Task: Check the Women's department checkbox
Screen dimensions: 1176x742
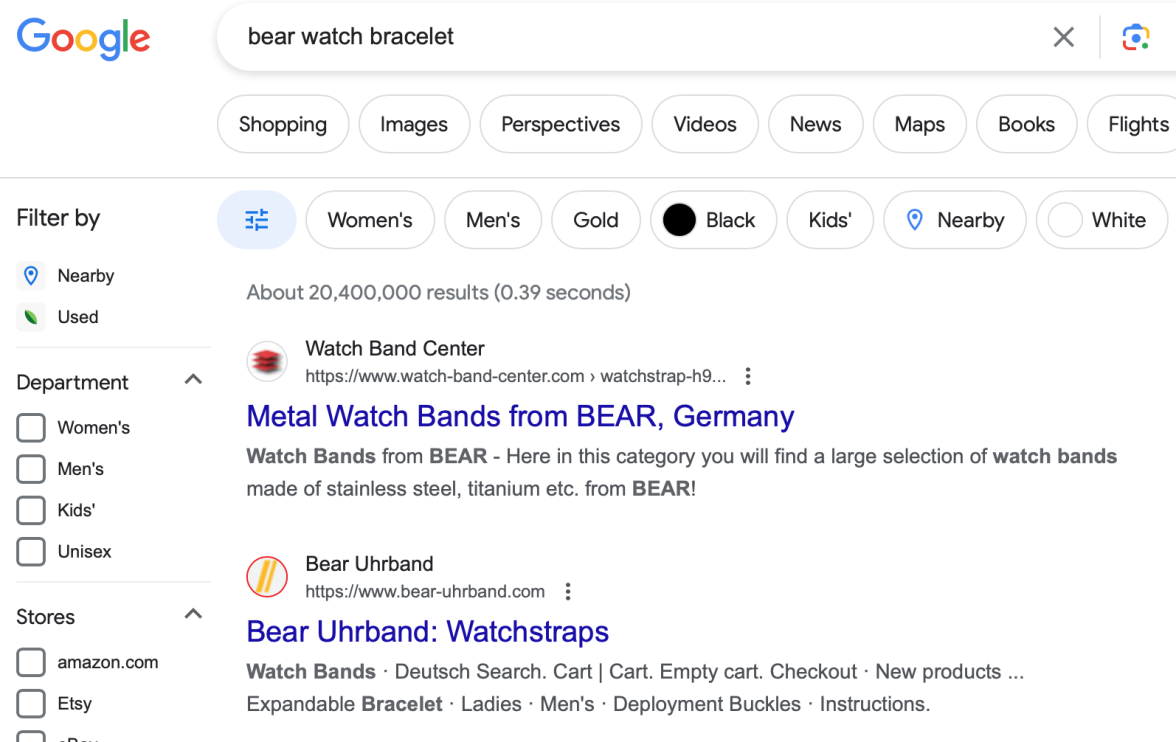Action: [31, 428]
